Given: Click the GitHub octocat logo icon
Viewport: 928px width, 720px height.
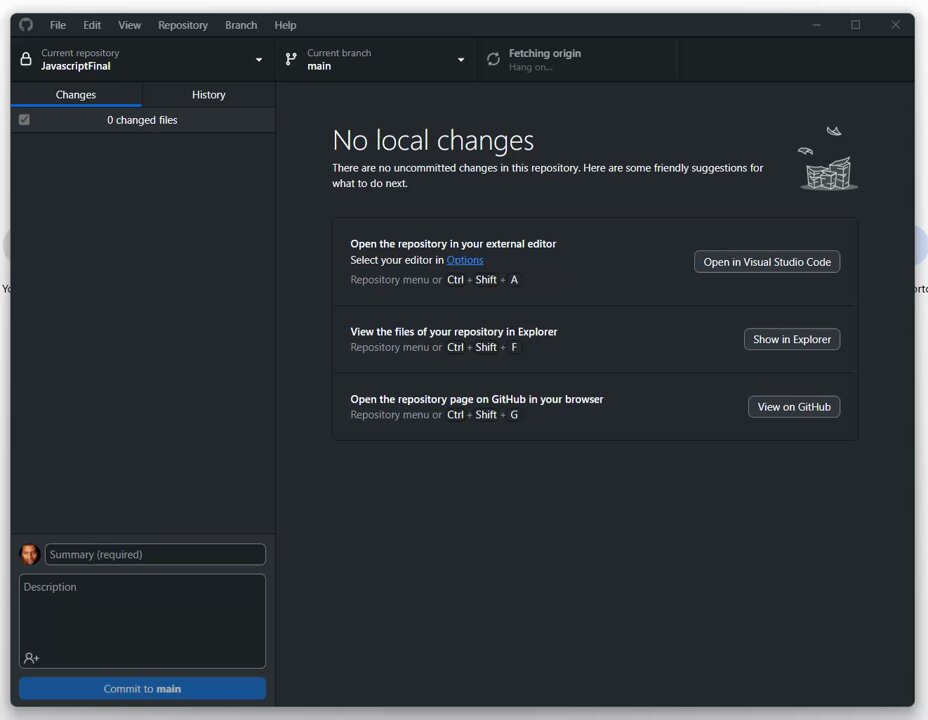Looking at the screenshot, I should (x=25, y=25).
